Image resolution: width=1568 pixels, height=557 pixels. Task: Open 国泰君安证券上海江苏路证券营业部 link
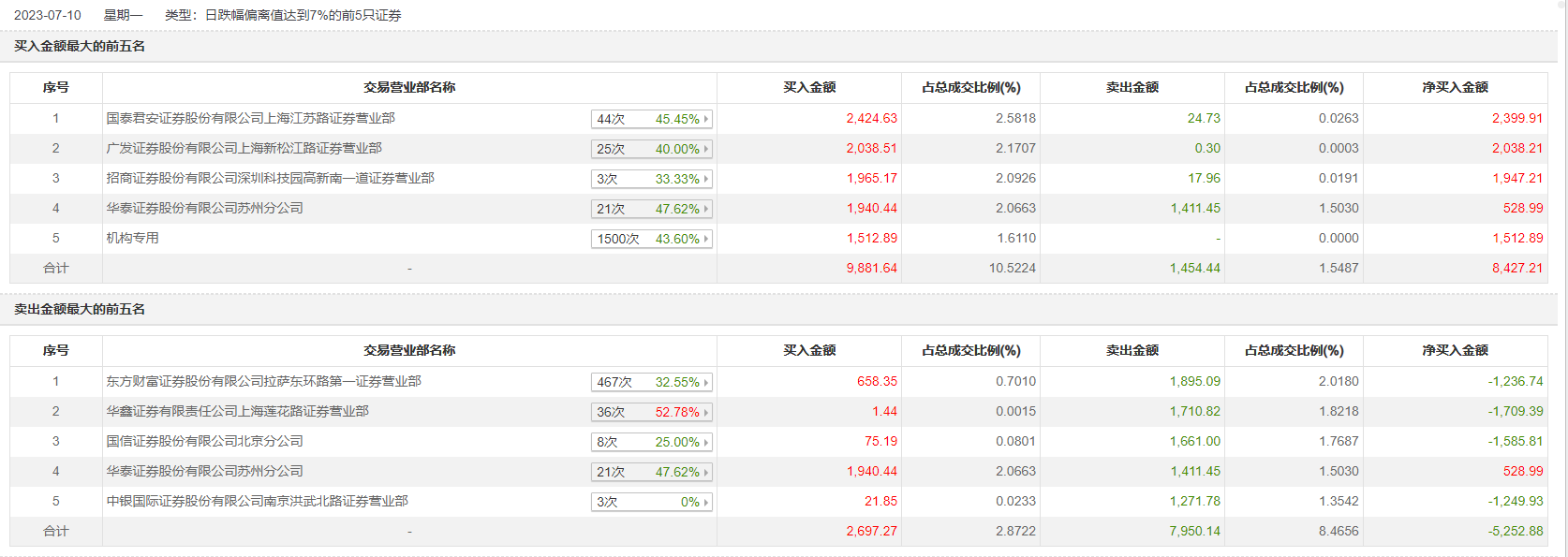point(250,118)
